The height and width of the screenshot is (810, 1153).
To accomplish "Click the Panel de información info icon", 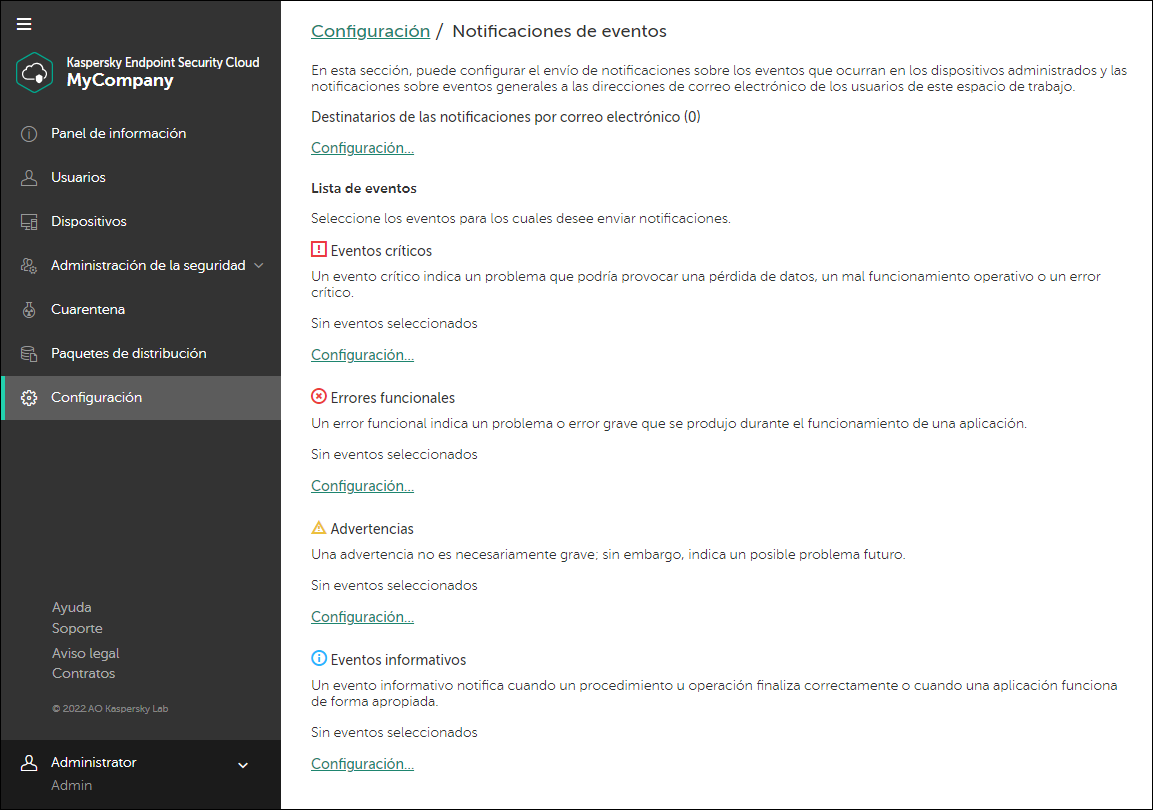I will tap(29, 134).
